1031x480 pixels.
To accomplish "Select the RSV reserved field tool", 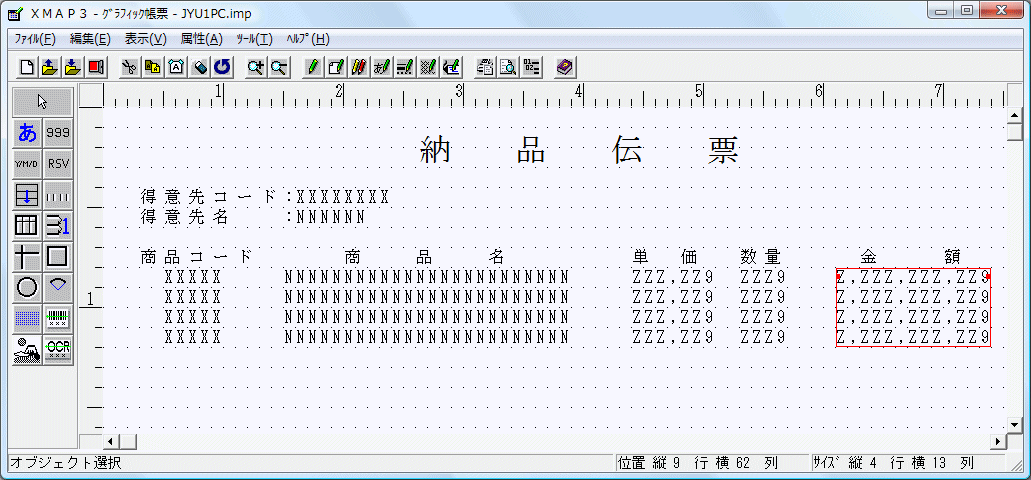I will pos(58,164).
